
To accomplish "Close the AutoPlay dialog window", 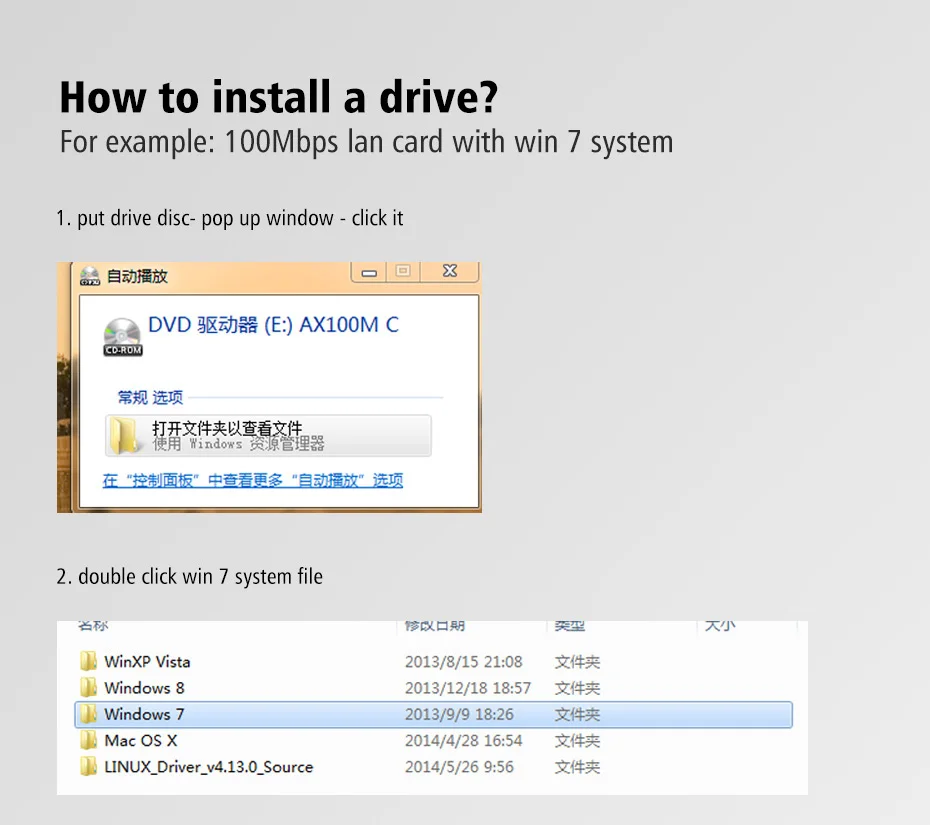I will point(450,271).
